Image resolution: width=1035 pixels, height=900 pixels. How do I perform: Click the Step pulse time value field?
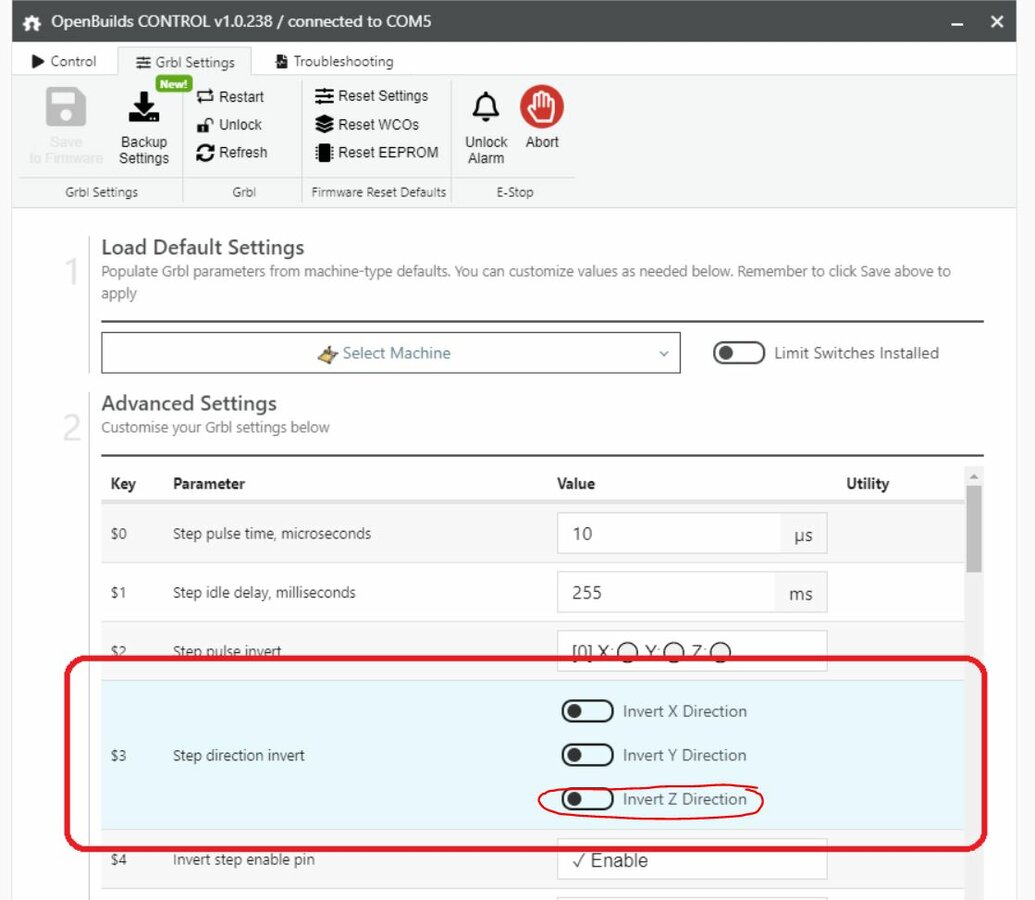coord(668,534)
